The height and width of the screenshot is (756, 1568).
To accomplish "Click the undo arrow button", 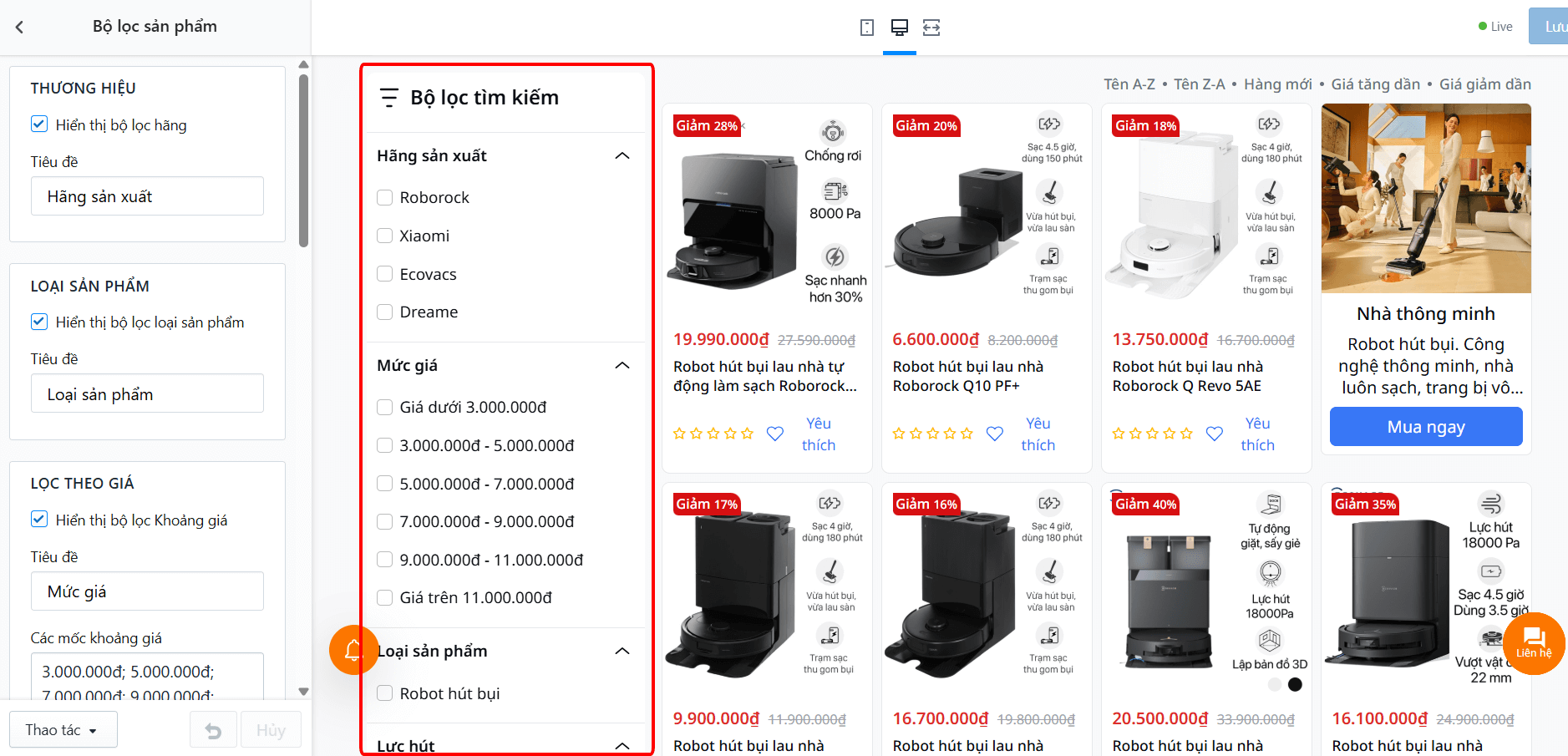I will click(214, 731).
